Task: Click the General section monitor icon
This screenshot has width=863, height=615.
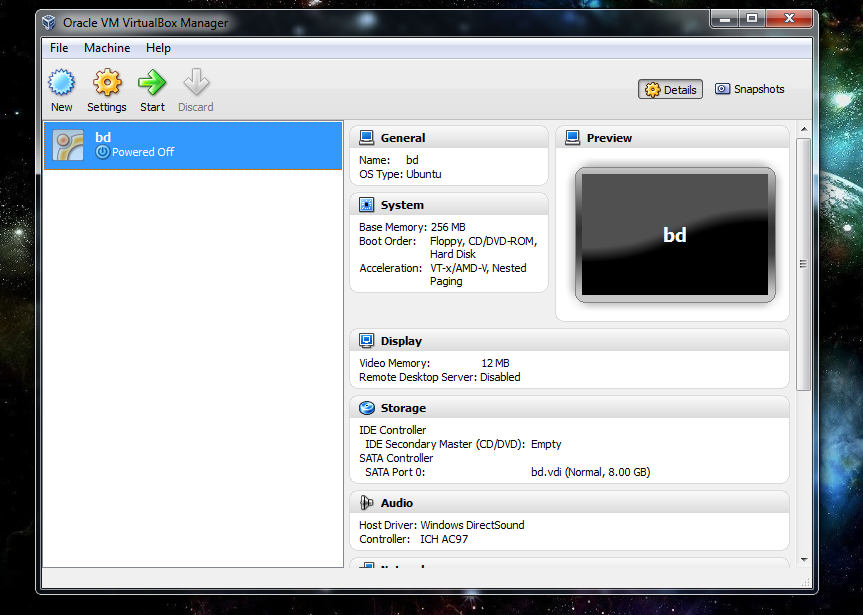Action: (x=367, y=138)
